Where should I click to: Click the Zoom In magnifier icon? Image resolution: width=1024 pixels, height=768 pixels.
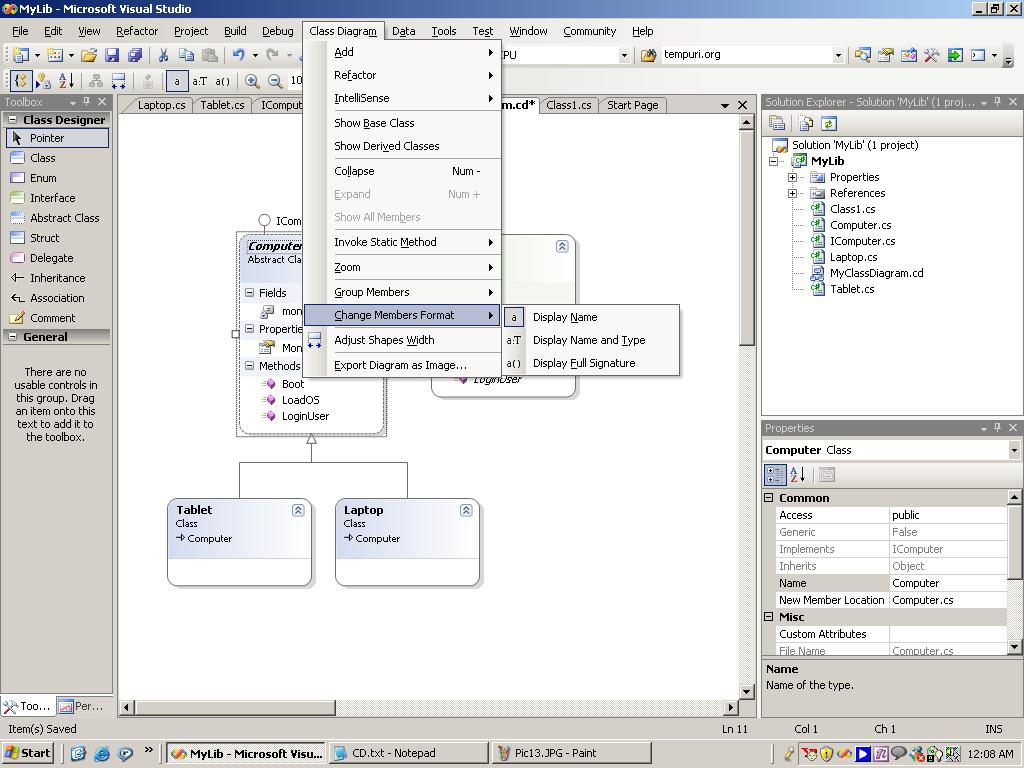pyautogui.click(x=251, y=81)
